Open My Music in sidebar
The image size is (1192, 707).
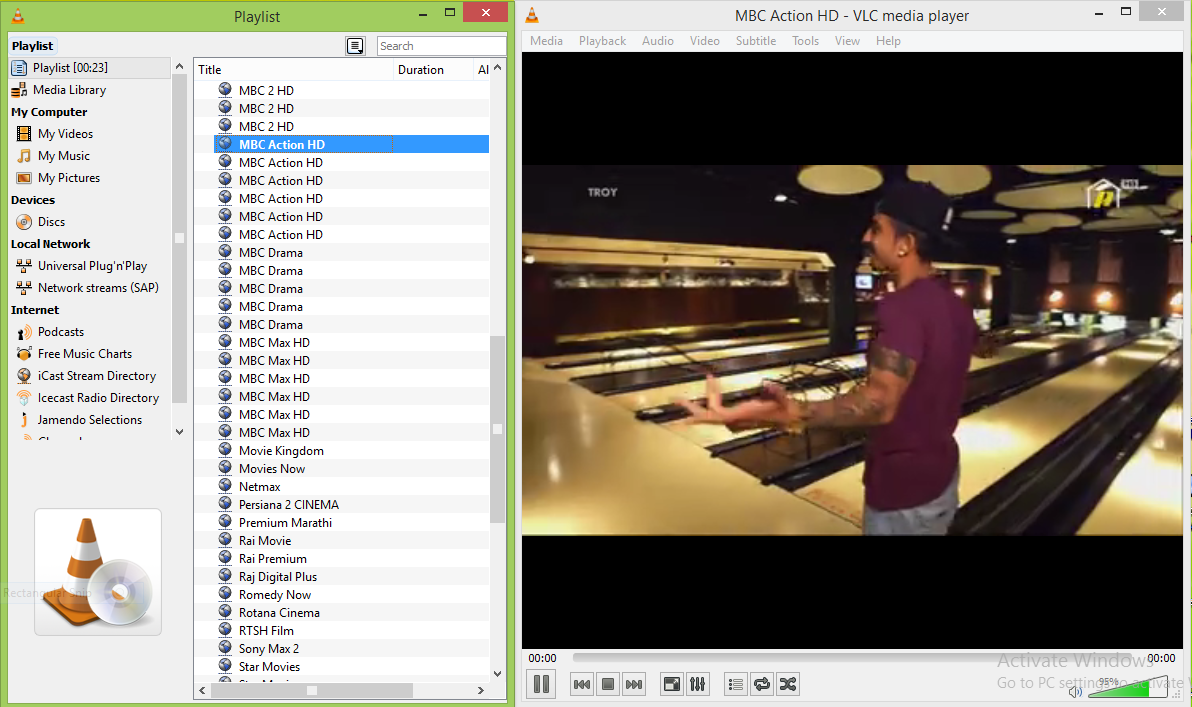[64, 156]
